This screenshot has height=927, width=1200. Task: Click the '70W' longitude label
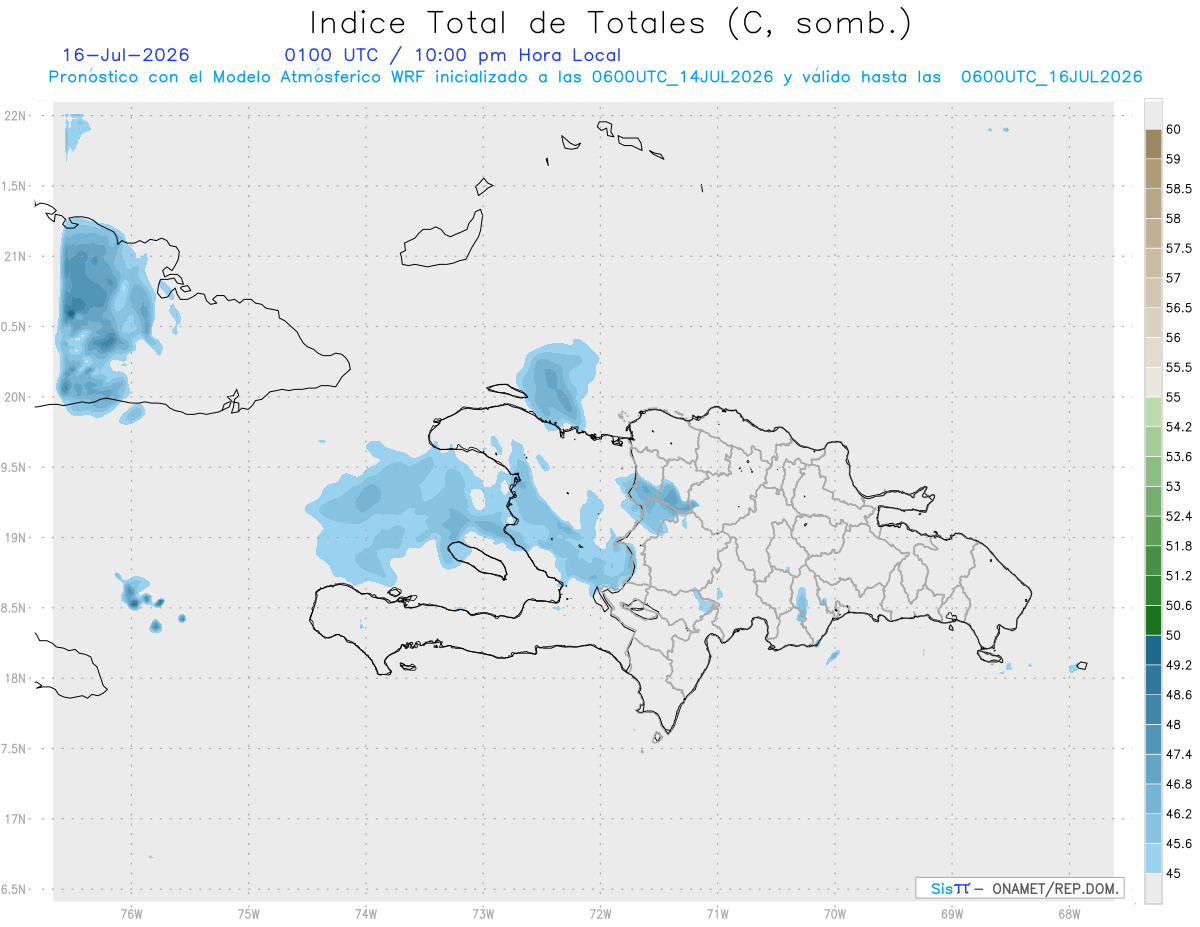(x=835, y=913)
